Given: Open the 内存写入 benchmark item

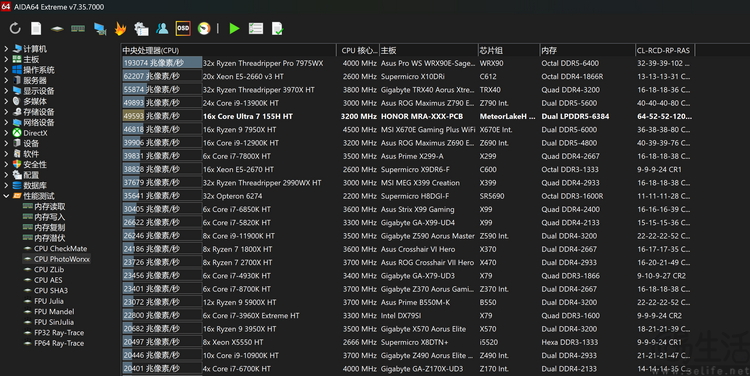Looking at the screenshot, I should pyautogui.click(x=44, y=217).
